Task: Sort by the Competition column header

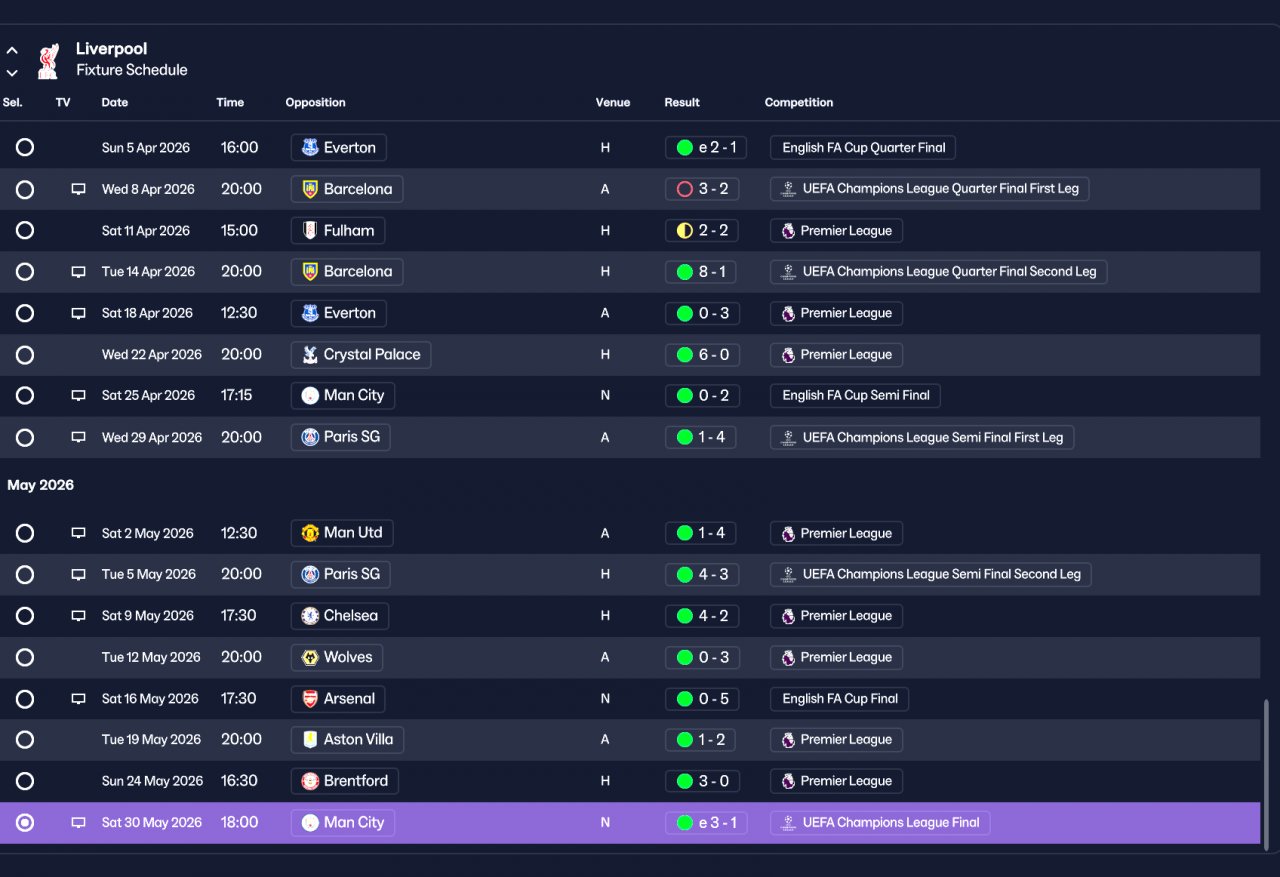Action: (x=799, y=103)
